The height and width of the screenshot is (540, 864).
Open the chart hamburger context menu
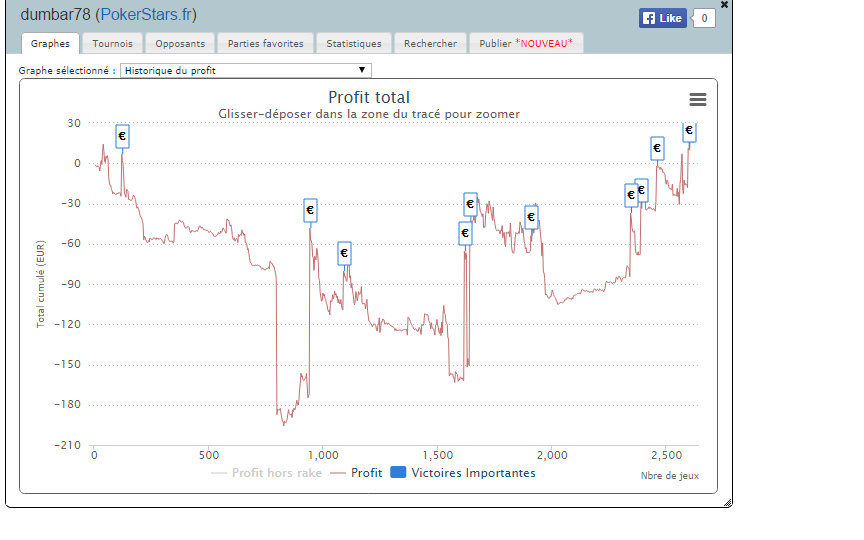[x=698, y=99]
